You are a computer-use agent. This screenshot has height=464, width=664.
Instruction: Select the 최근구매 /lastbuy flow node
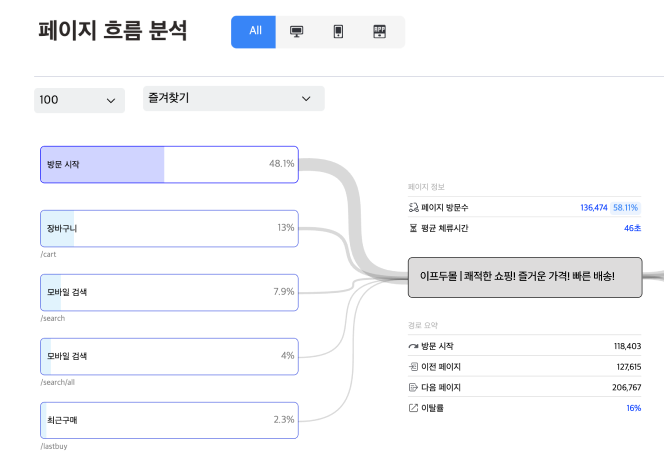[x=169, y=420]
